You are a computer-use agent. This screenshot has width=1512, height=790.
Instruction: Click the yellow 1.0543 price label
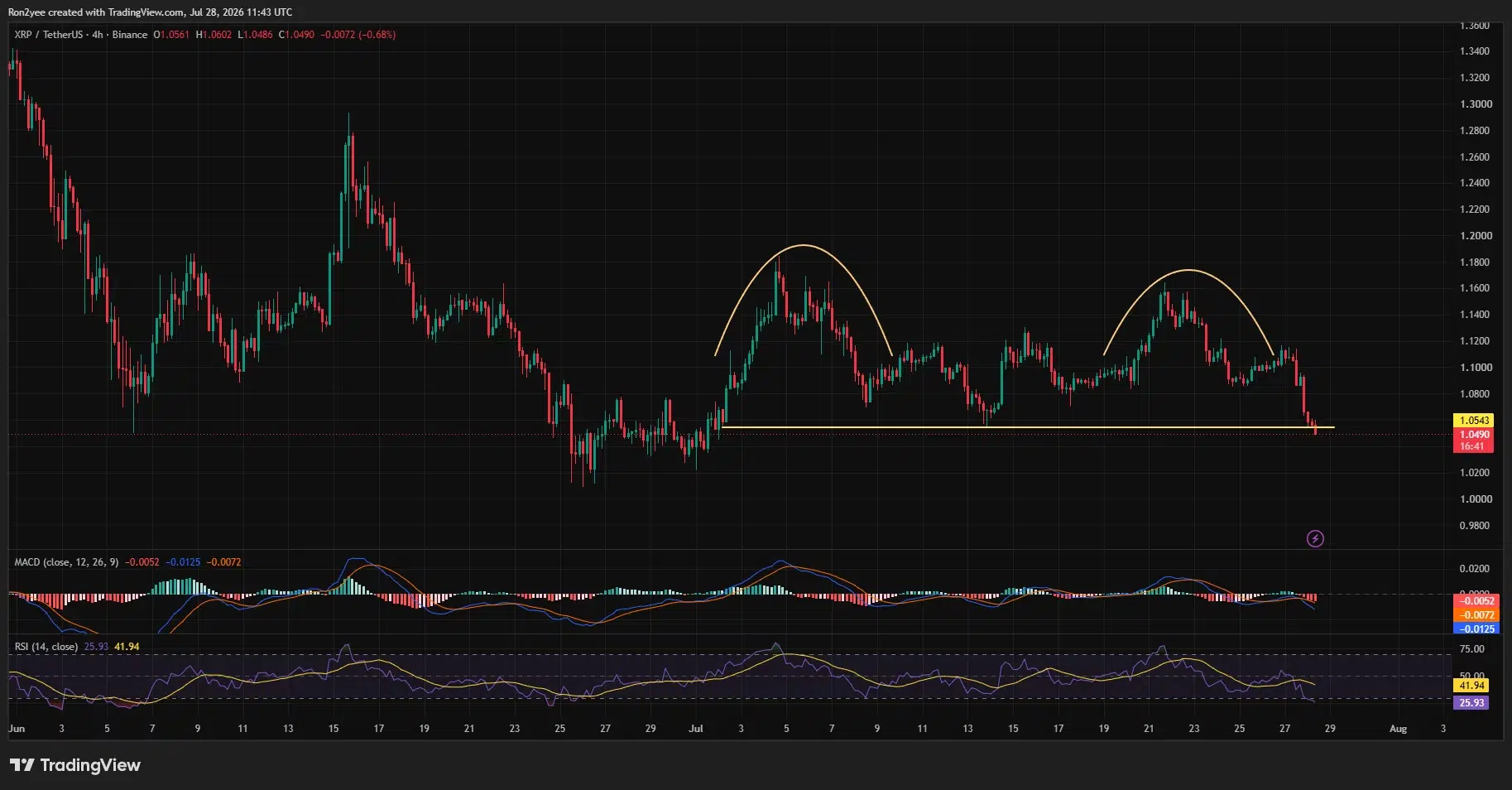click(1474, 421)
